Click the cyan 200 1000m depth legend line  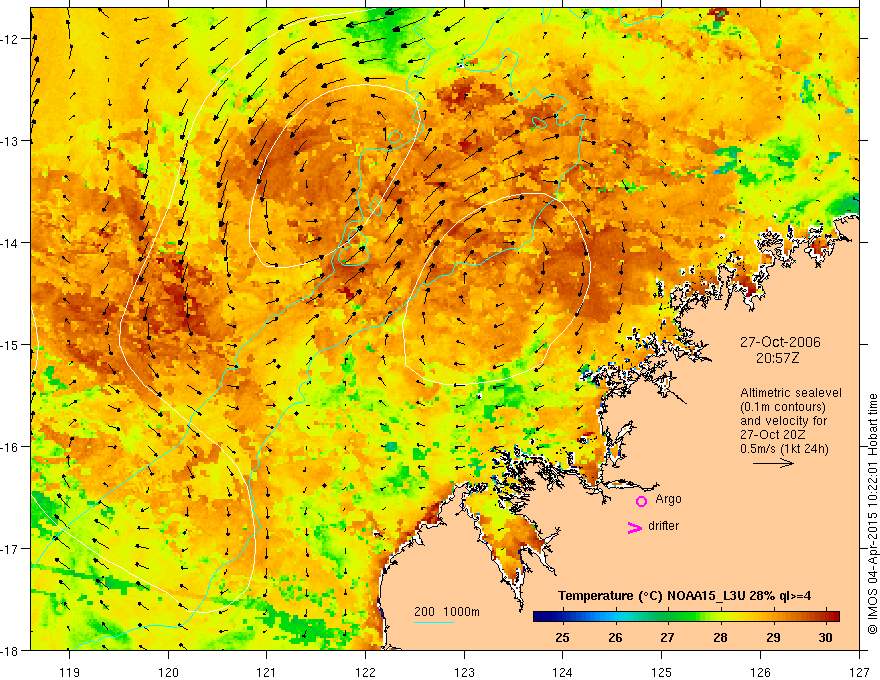pos(434,622)
